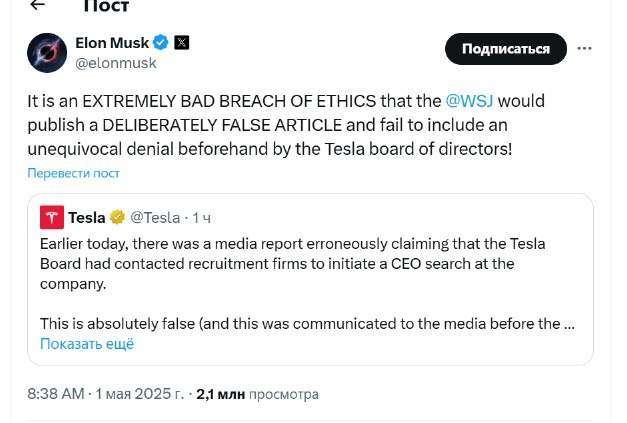This screenshot has width=627, height=423.
Task: Click the @elonmusk handle
Action: pos(116,63)
